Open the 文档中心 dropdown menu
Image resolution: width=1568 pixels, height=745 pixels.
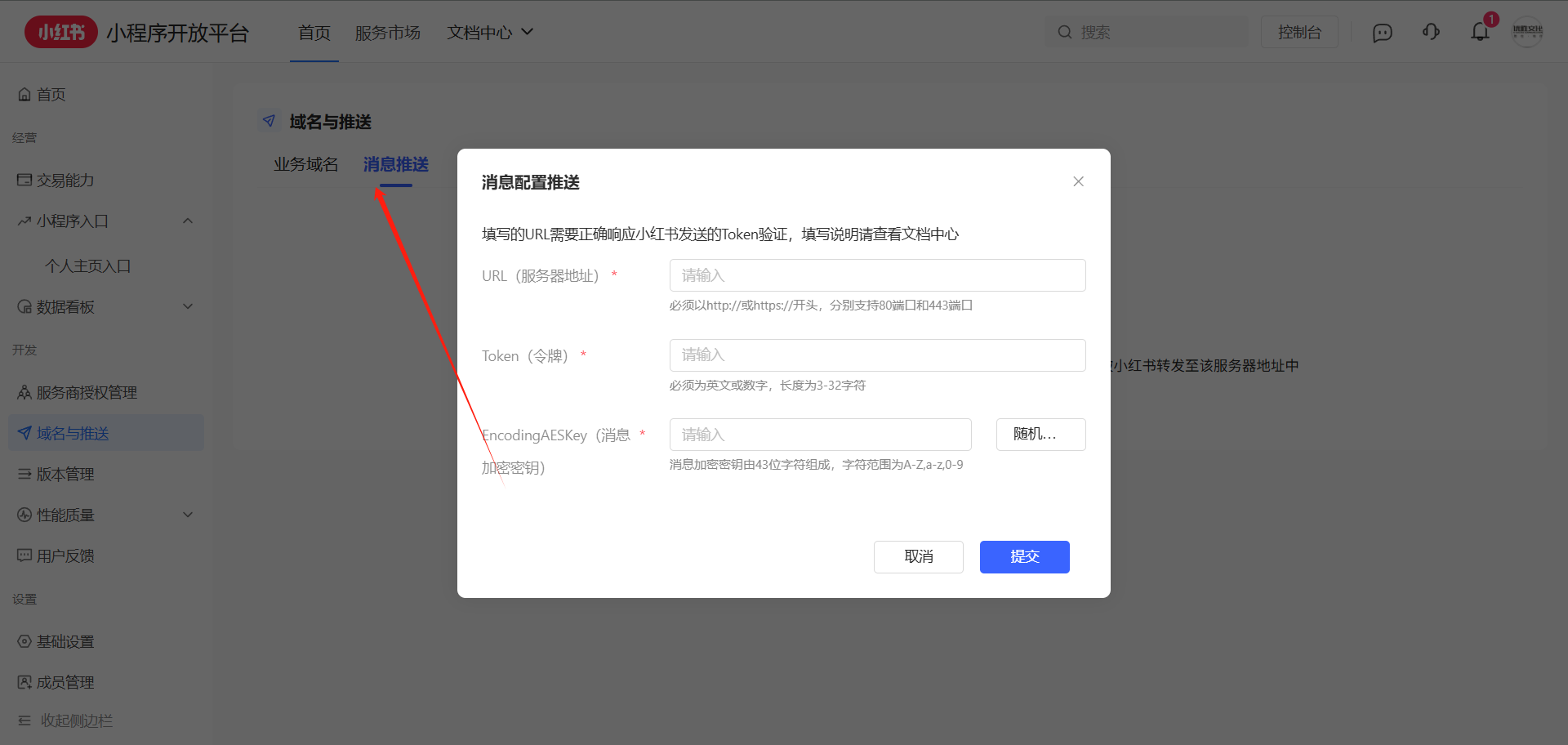(x=490, y=32)
